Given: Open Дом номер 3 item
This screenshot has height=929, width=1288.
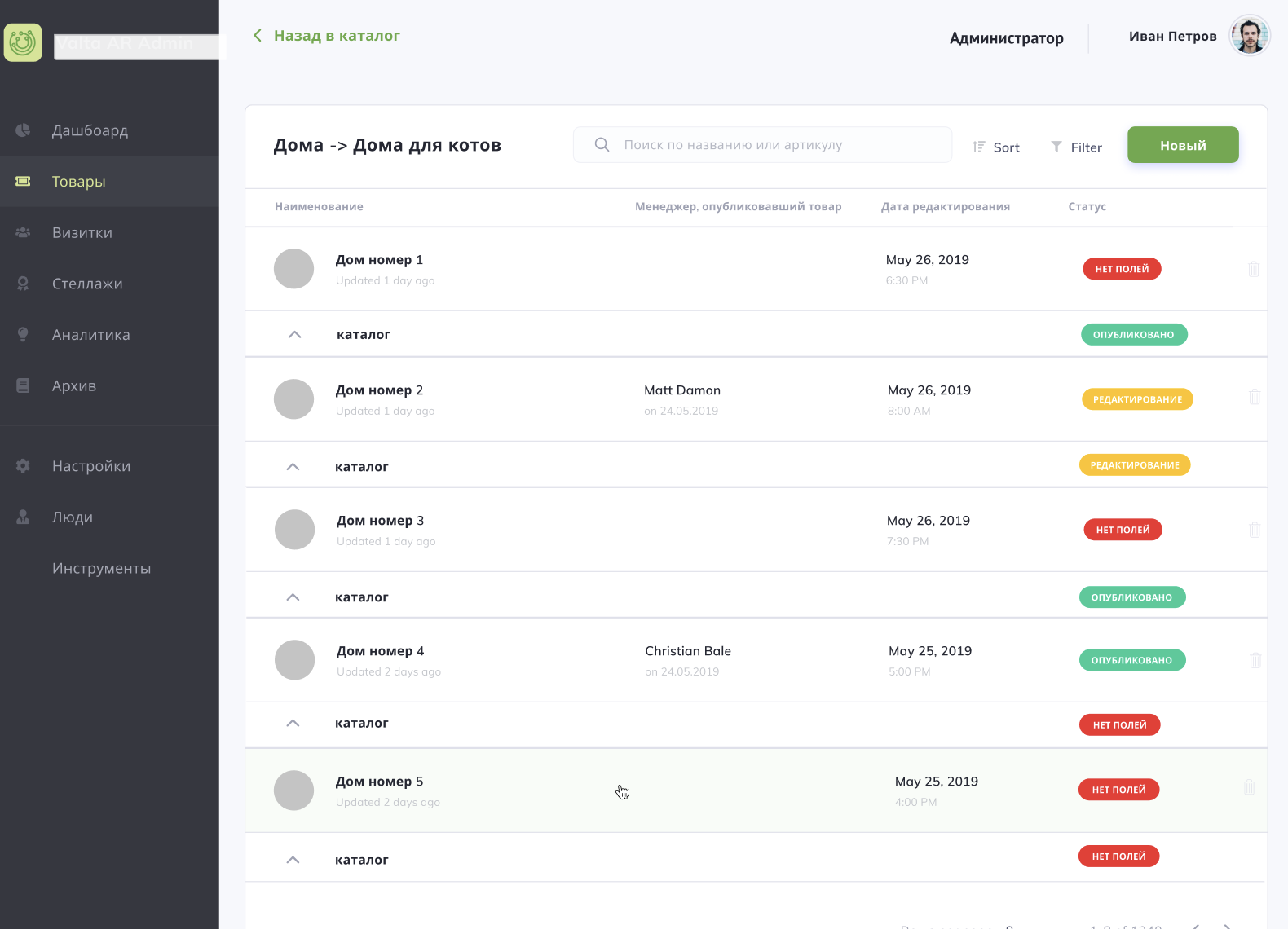Looking at the screenshot, I should pyautogui.click(x=380, y=521).
